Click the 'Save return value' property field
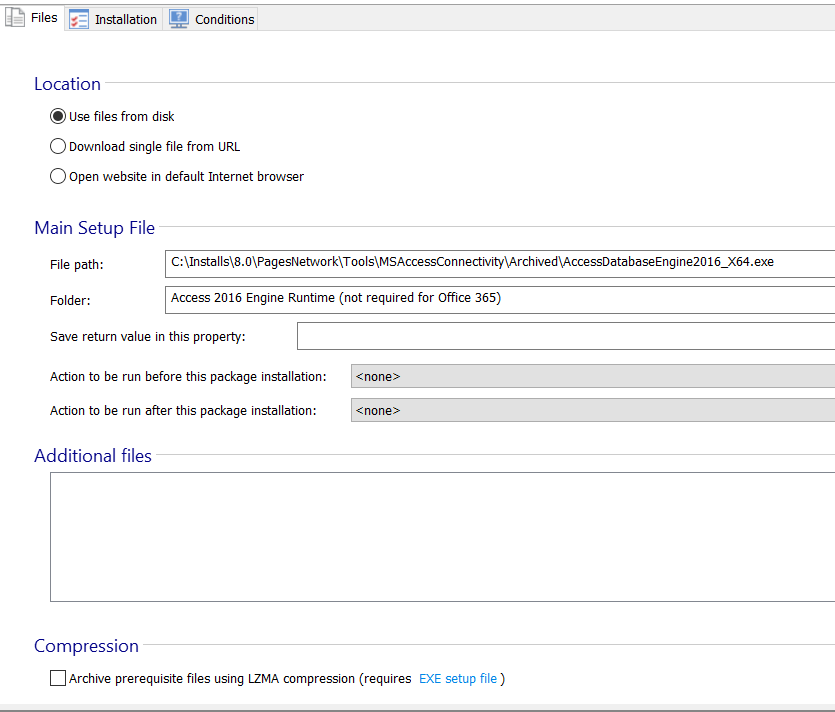The width and height of the screenshot is (835, 712). (x=565, y=337)
